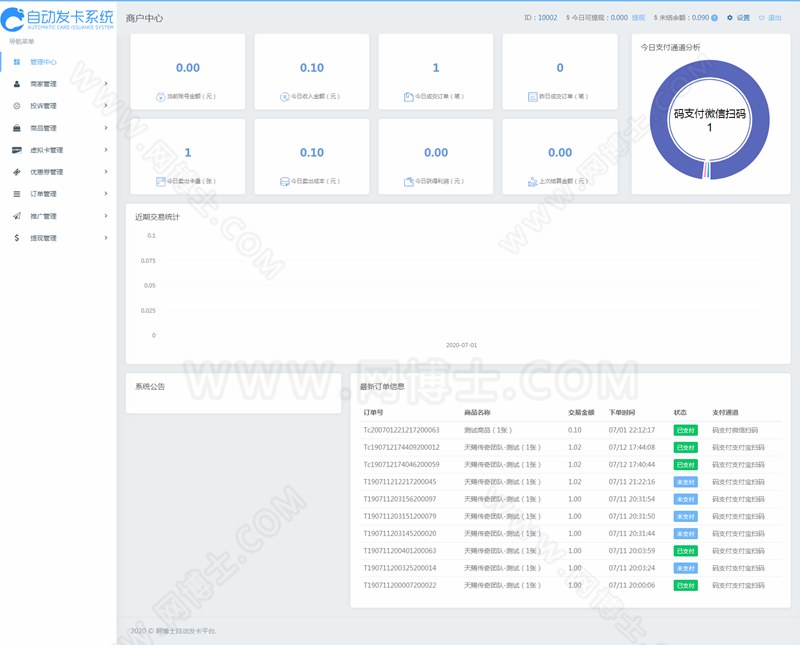The width and height of the screenshot is (800, 645).
Task: Click the 今日收入金额 coin icon
Action: 285,96
